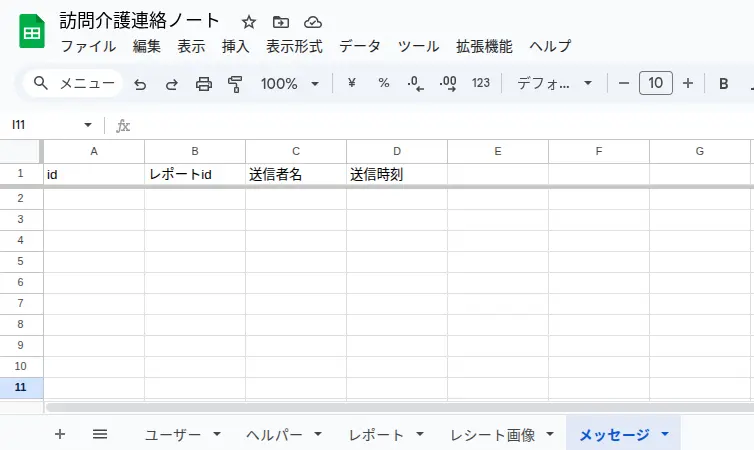This screenshot has width=754, height=450.
Task: Add a new sheet with plus button
Action: 60,434
